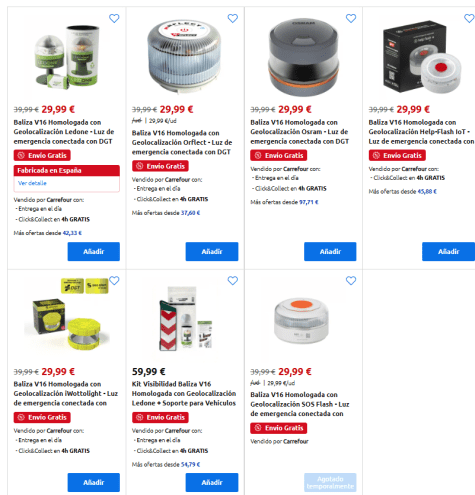Click the Envío Gratis badge on Osram
Viewport: 475px width, 495px height.
[279, 155]
